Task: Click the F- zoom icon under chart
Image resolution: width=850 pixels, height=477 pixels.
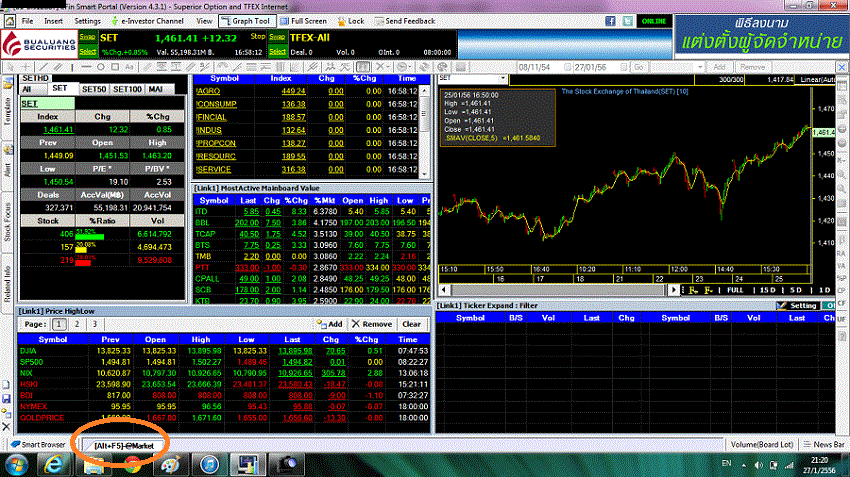Action: click(708, 291)
